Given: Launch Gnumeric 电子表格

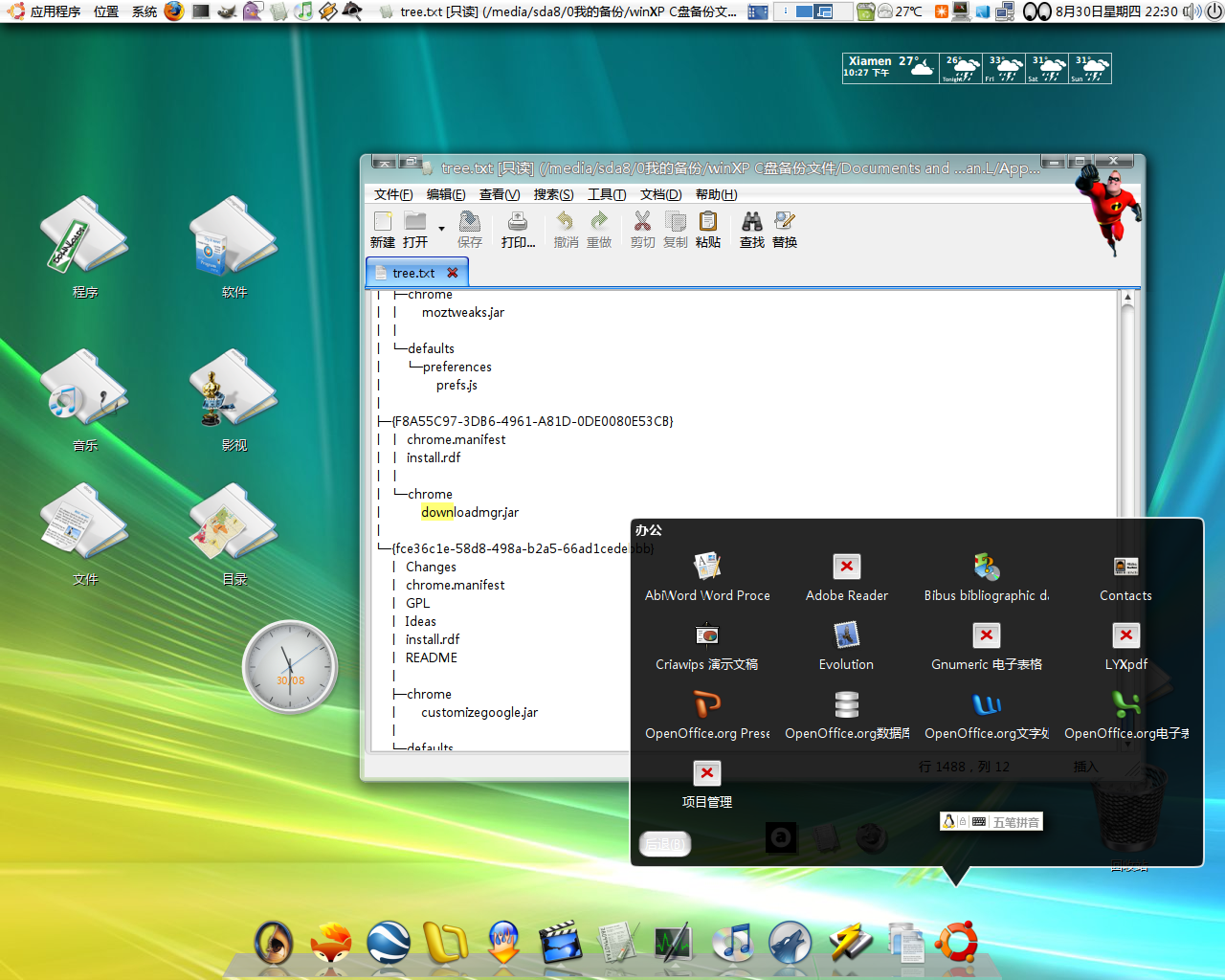Looking at the screenshot, I should coord(987,647).
